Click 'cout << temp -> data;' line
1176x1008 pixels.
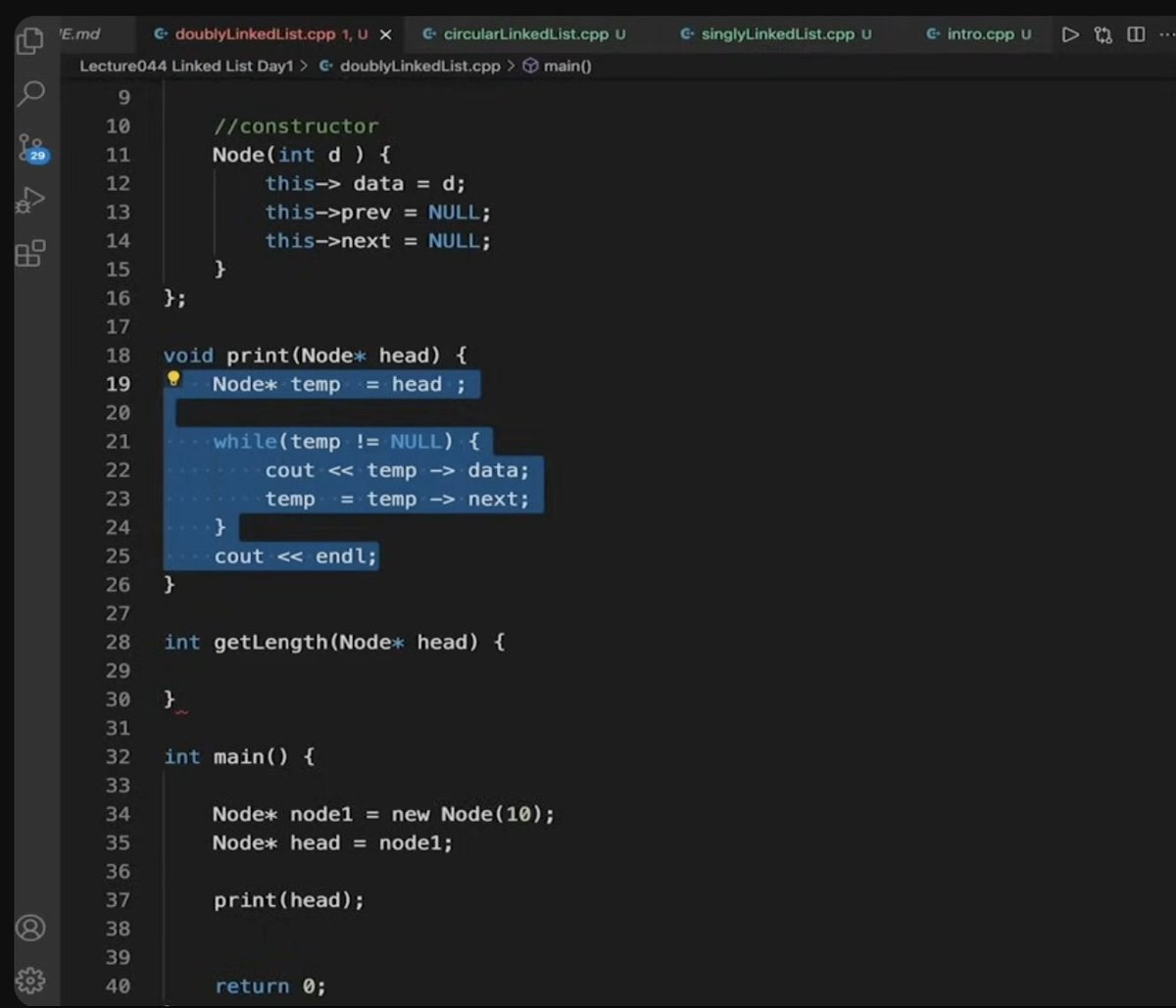(x=397, y=470)
